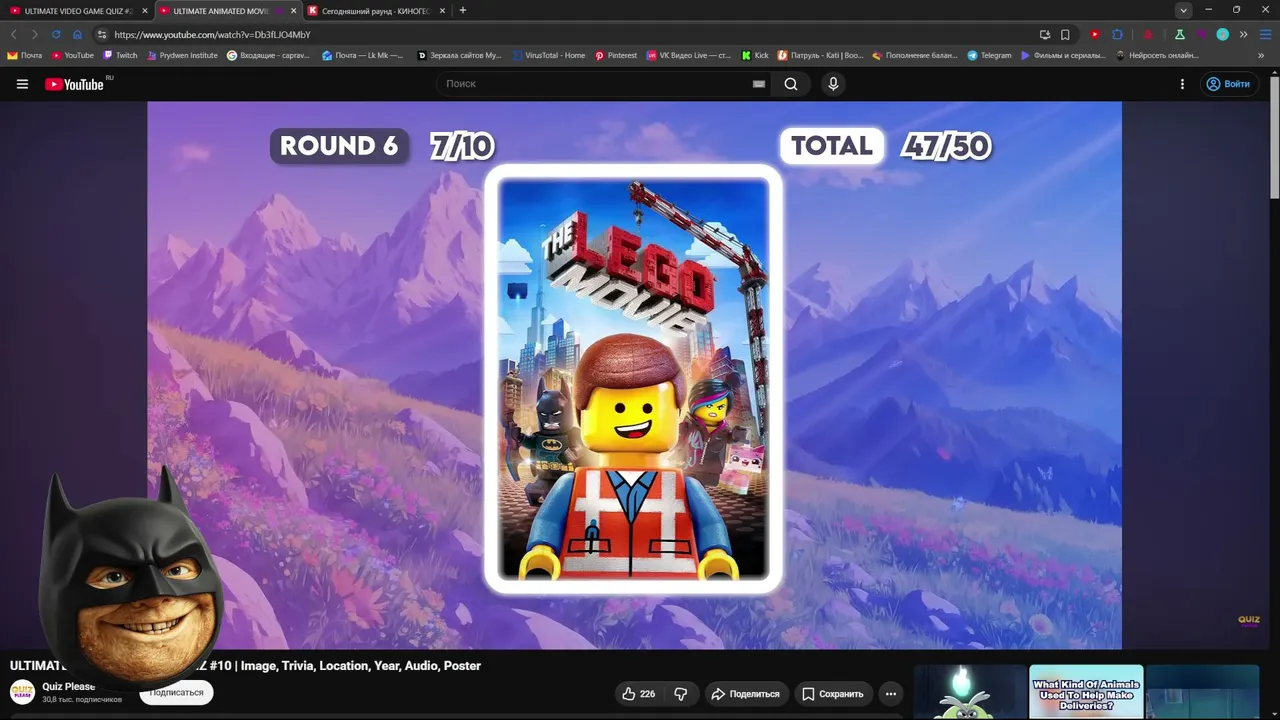Open the animals deliveries suggested video thumbnail
The image size is (1280, 720).
pyautogui.click(x=1086, y=692)
